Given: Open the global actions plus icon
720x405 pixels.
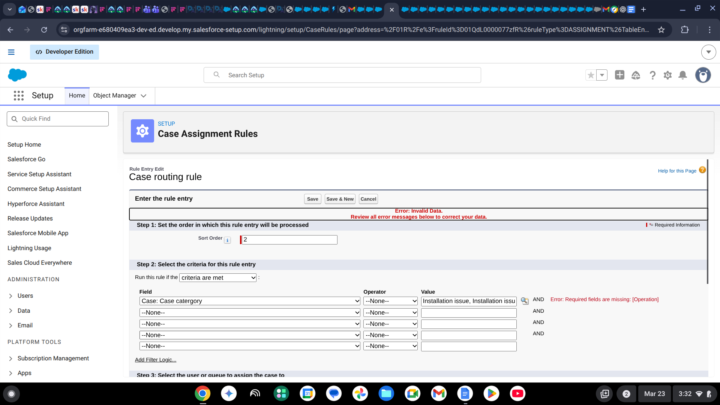Looking at the screenshot, I should tap(619, 75).
